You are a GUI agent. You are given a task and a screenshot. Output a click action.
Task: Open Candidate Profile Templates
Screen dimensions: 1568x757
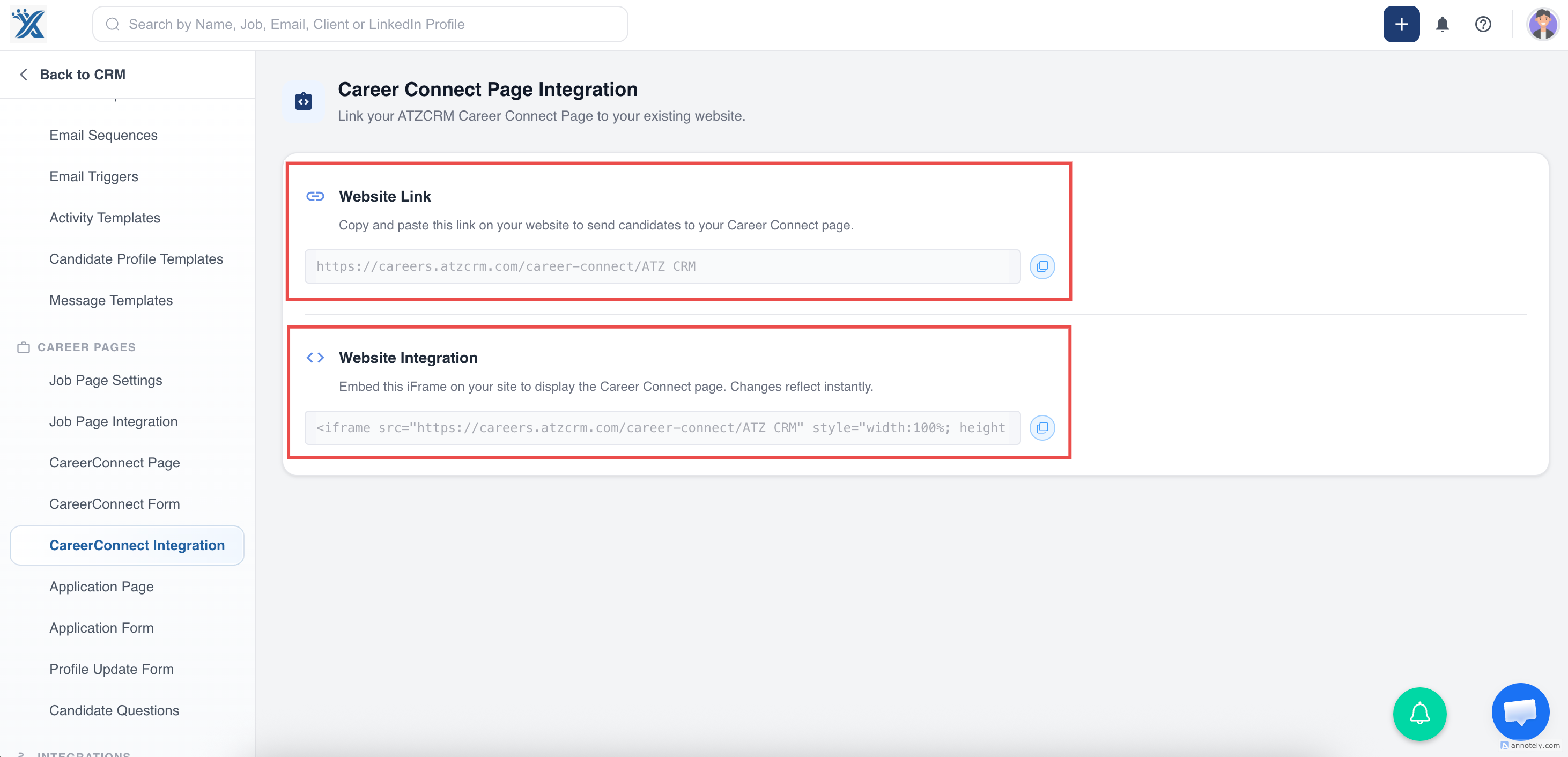tap(136, 259)
